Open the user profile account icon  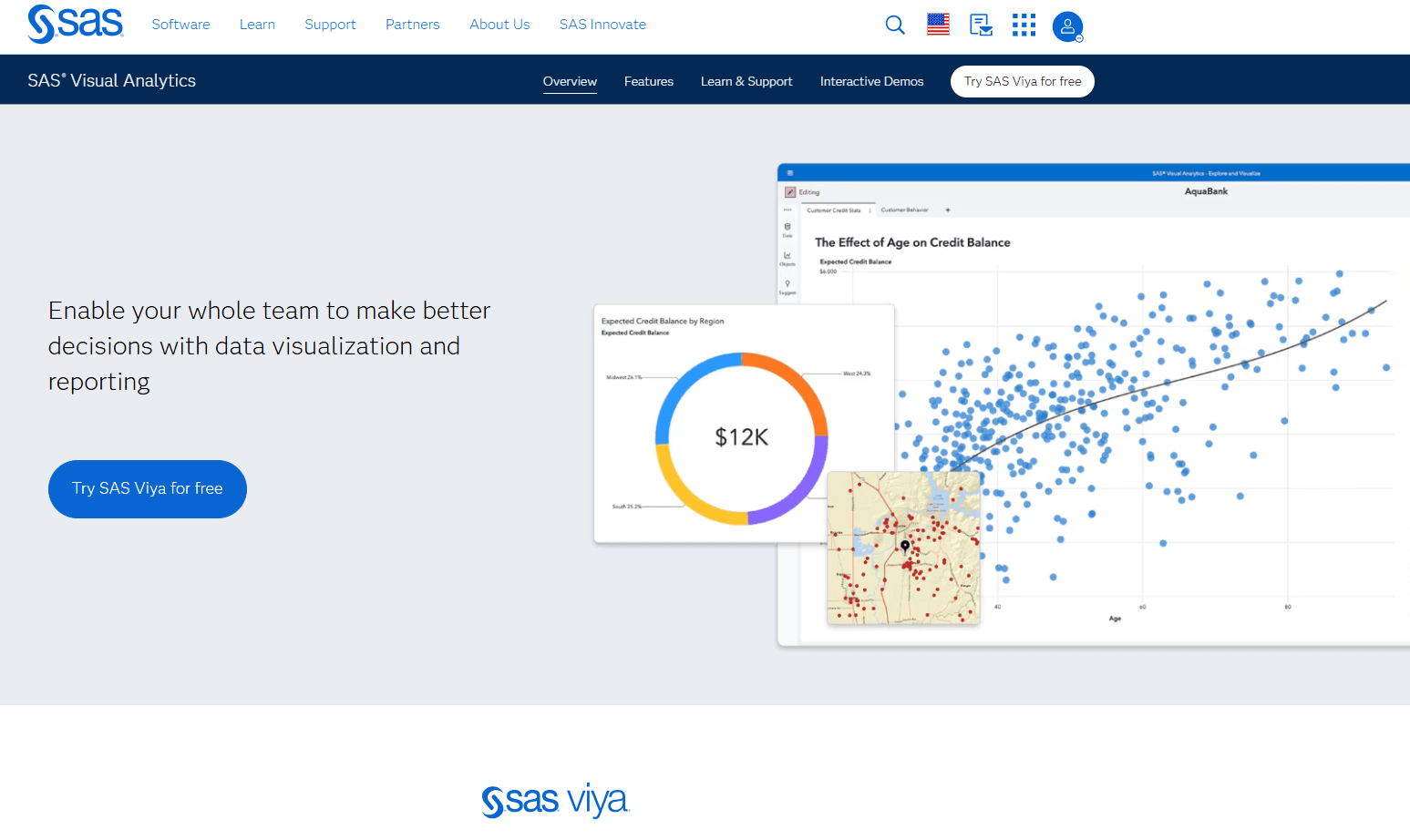1067,26
